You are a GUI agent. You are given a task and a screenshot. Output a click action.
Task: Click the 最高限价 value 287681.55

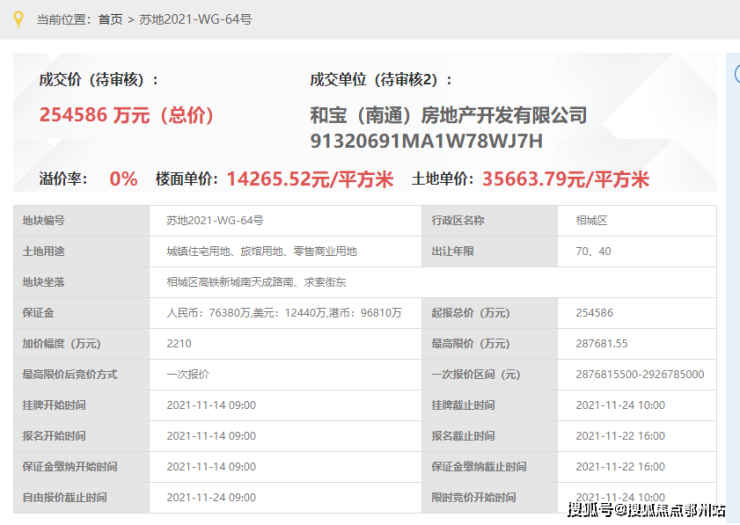point(602,344)
